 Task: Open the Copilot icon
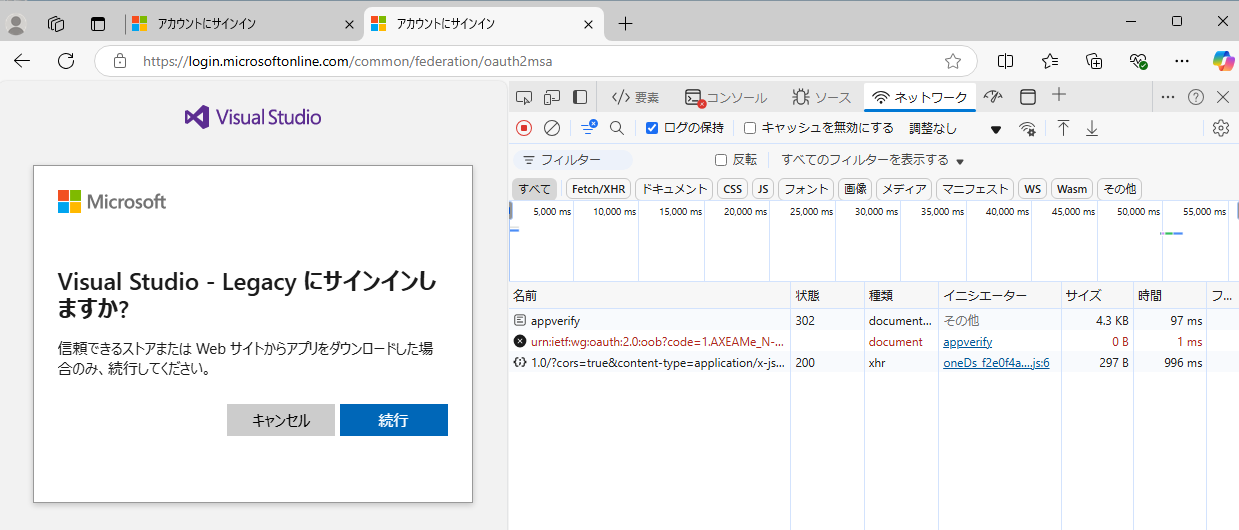click(1223, 61)
